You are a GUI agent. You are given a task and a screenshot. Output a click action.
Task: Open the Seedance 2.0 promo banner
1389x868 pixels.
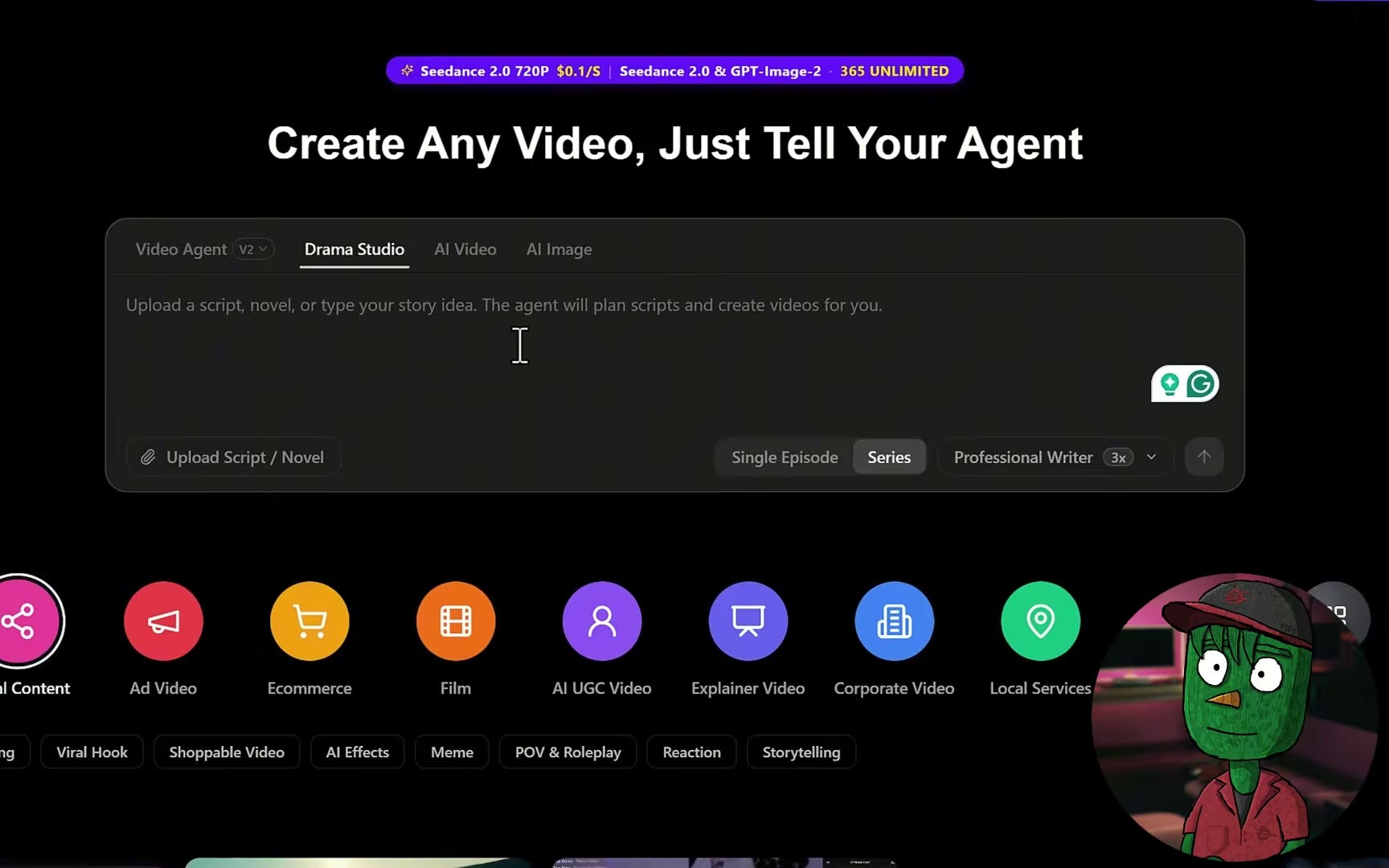pos(675,71)
